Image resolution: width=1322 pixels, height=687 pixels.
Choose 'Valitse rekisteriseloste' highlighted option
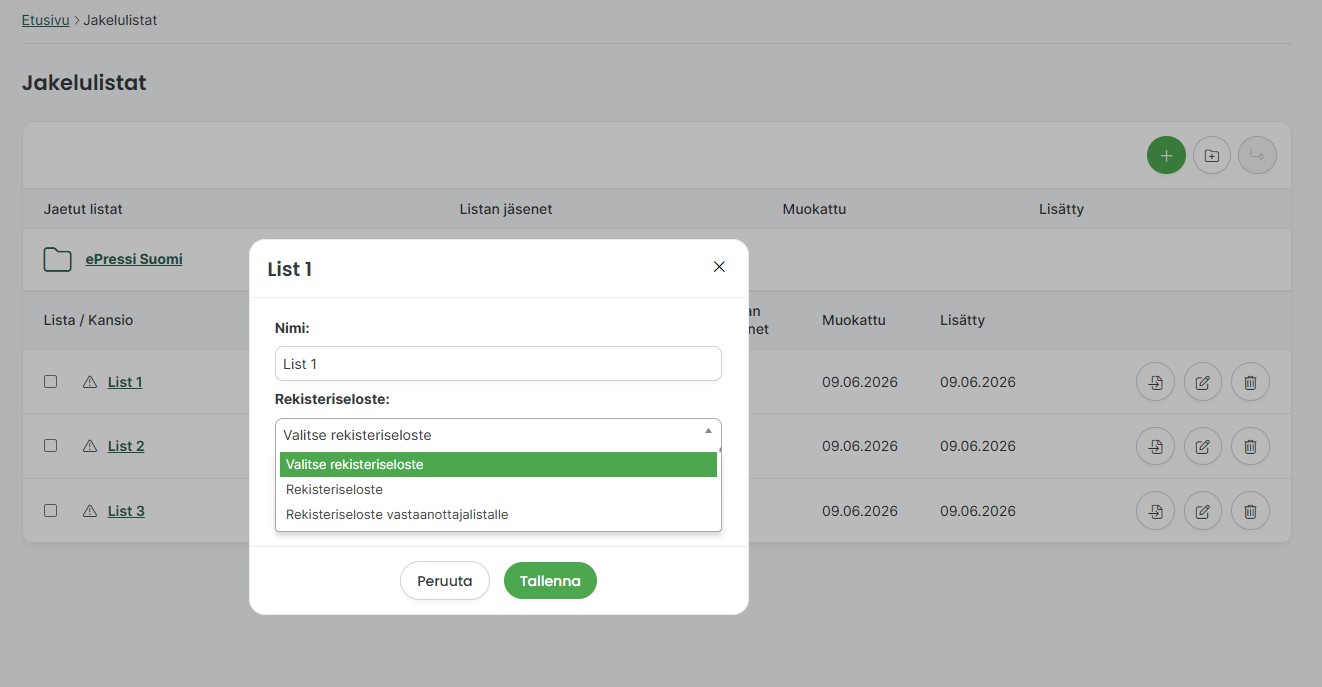498,465
